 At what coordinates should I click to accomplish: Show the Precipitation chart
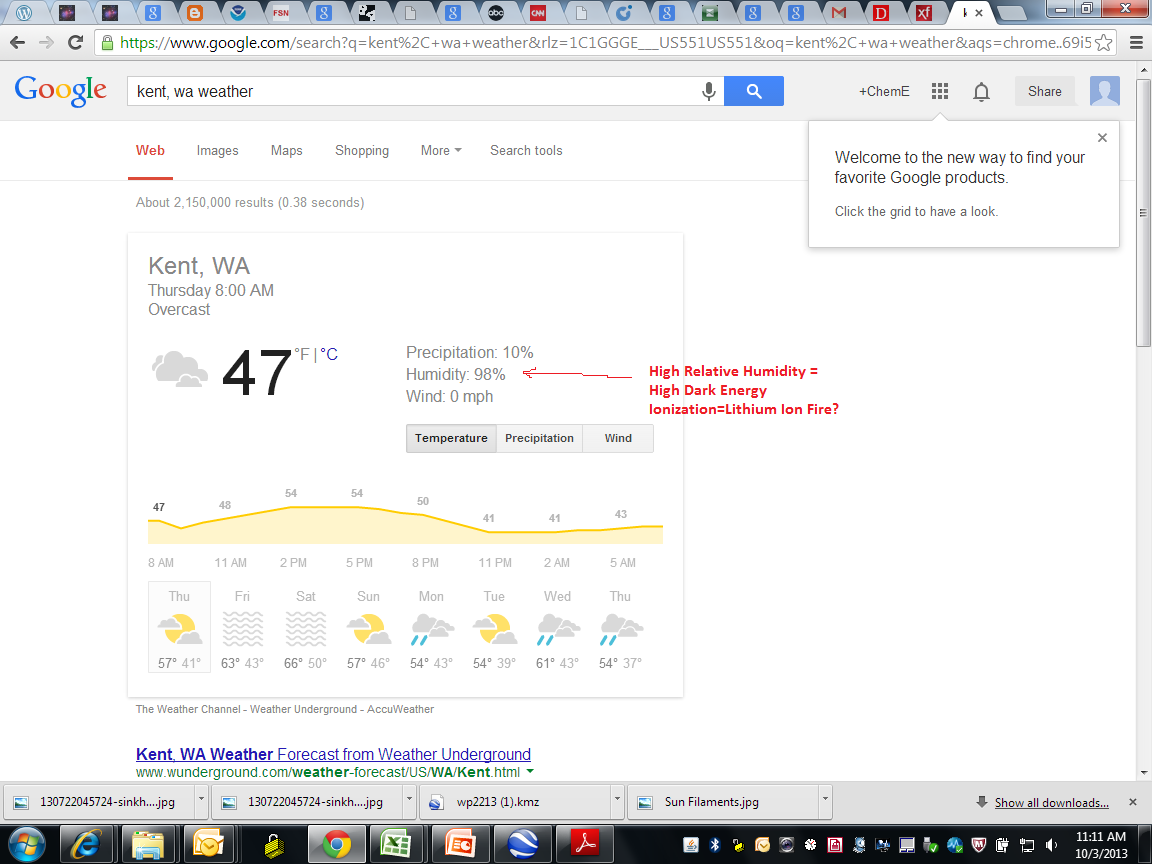tap(539, 438)
